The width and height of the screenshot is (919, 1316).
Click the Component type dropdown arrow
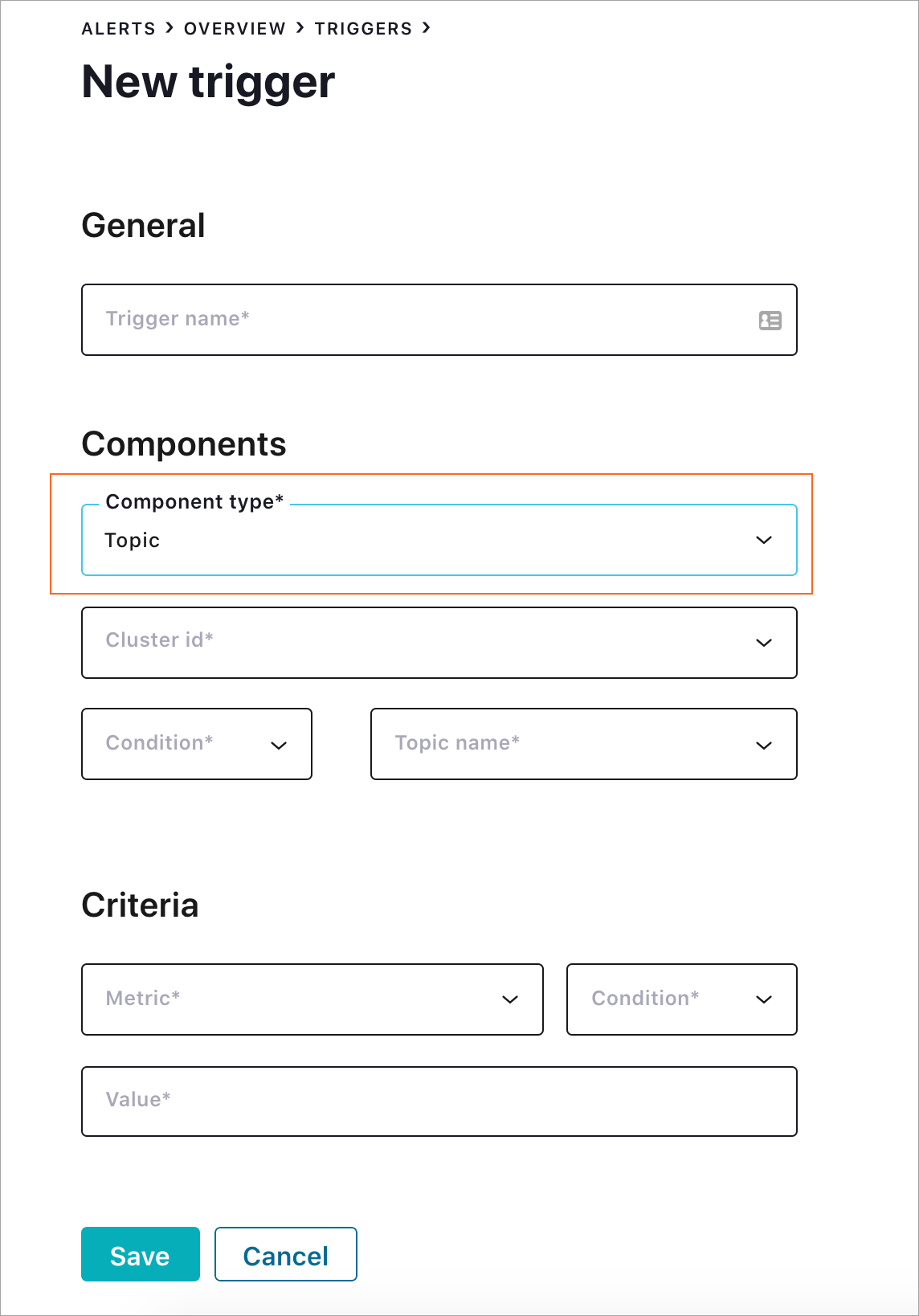(x=764, y=540)
